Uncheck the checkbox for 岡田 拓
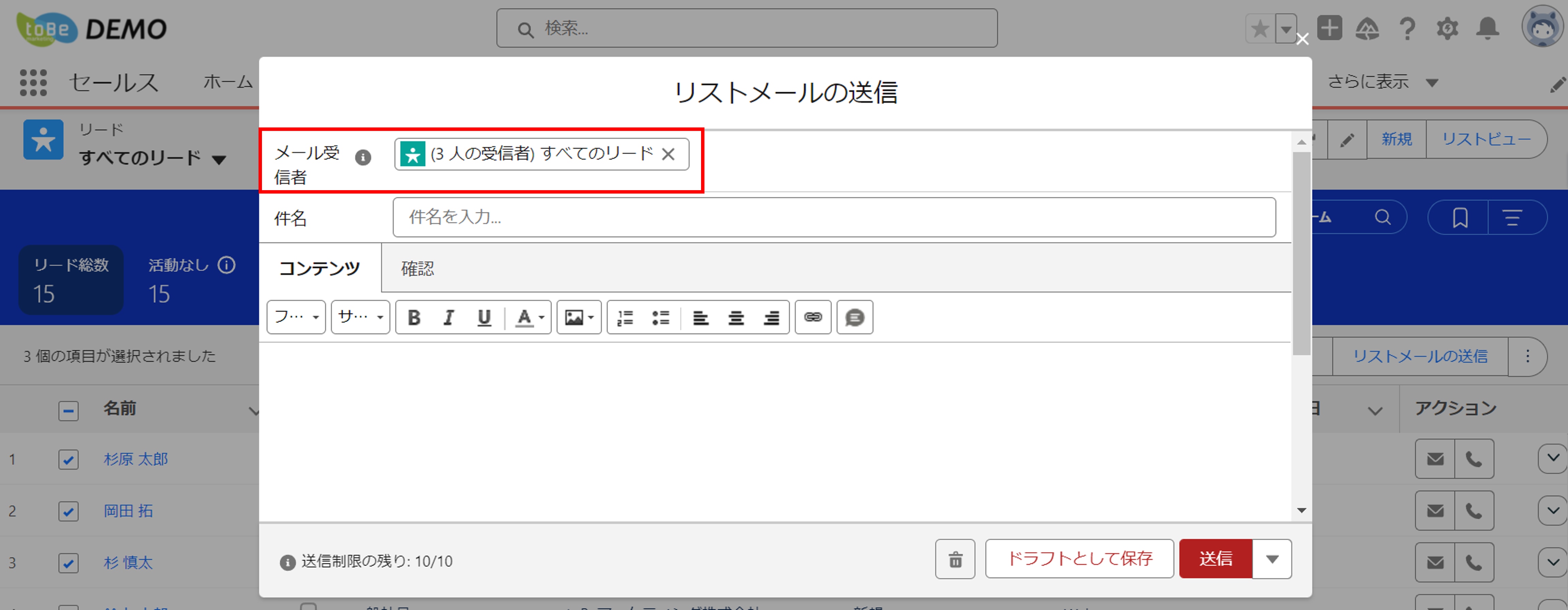Screen dimensions: 1568x610 [x=68, y=511]
